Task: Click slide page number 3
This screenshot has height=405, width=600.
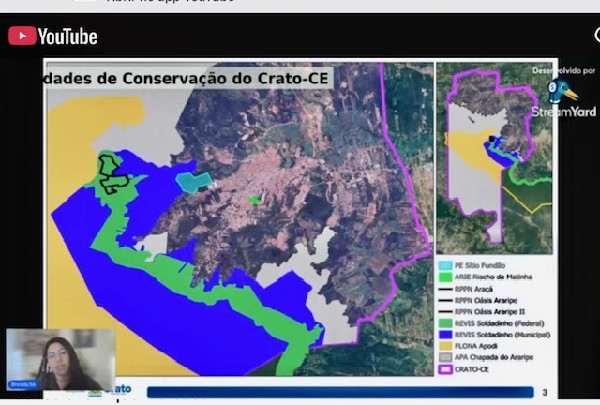Action: pos(543,391)
